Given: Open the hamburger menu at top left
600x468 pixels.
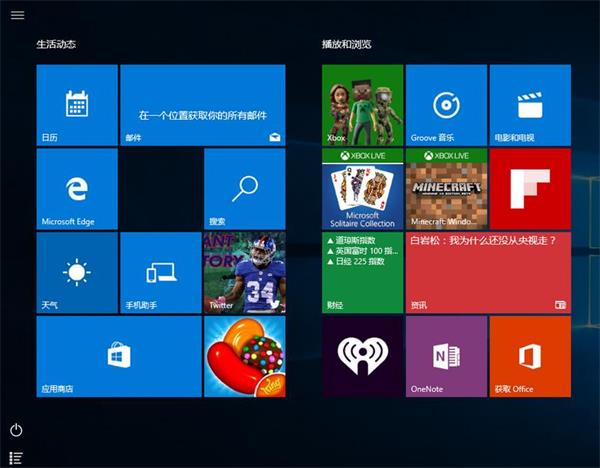Looking at the screenshot, I should pyautogui.click(x=17, y=15).
